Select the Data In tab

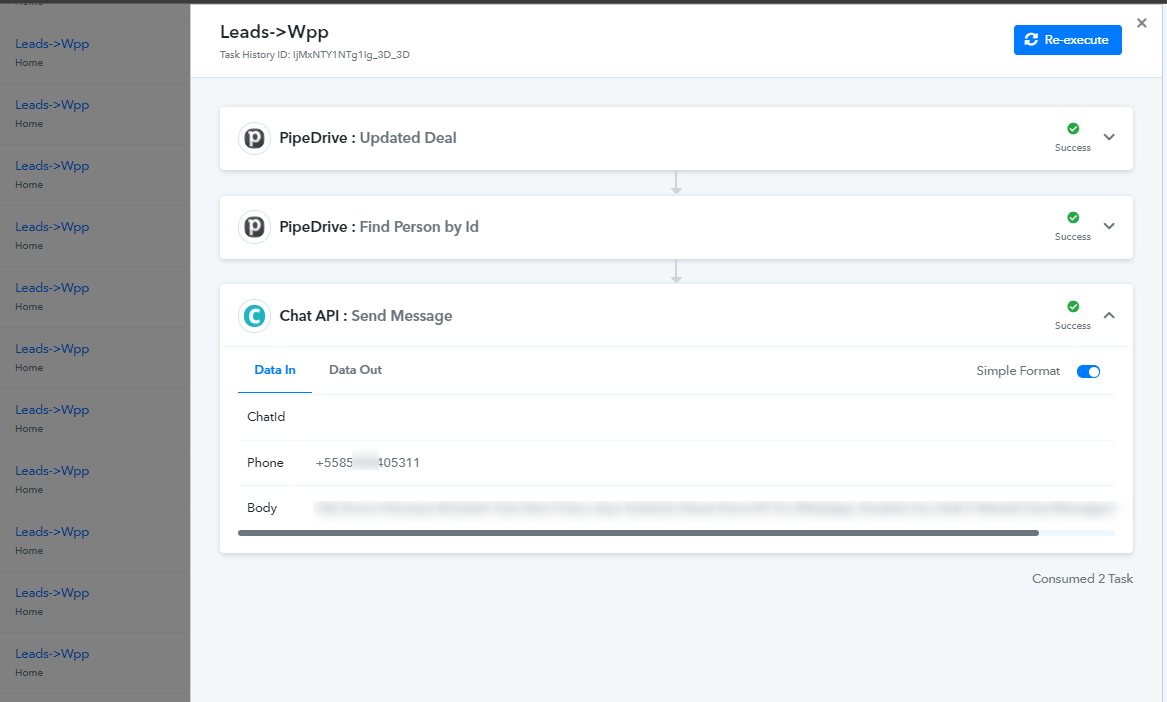click(x=275, y=370)
